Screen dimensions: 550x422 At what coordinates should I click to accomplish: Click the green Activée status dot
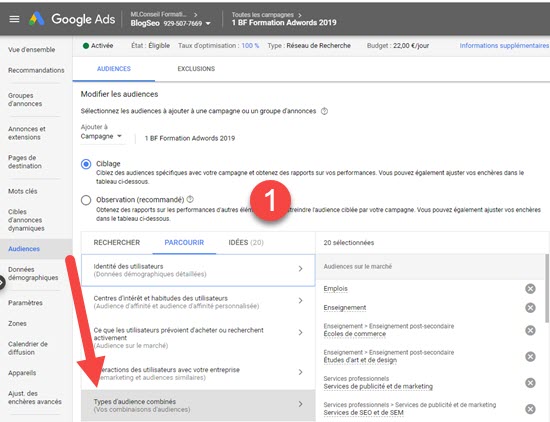coord(86,46)
